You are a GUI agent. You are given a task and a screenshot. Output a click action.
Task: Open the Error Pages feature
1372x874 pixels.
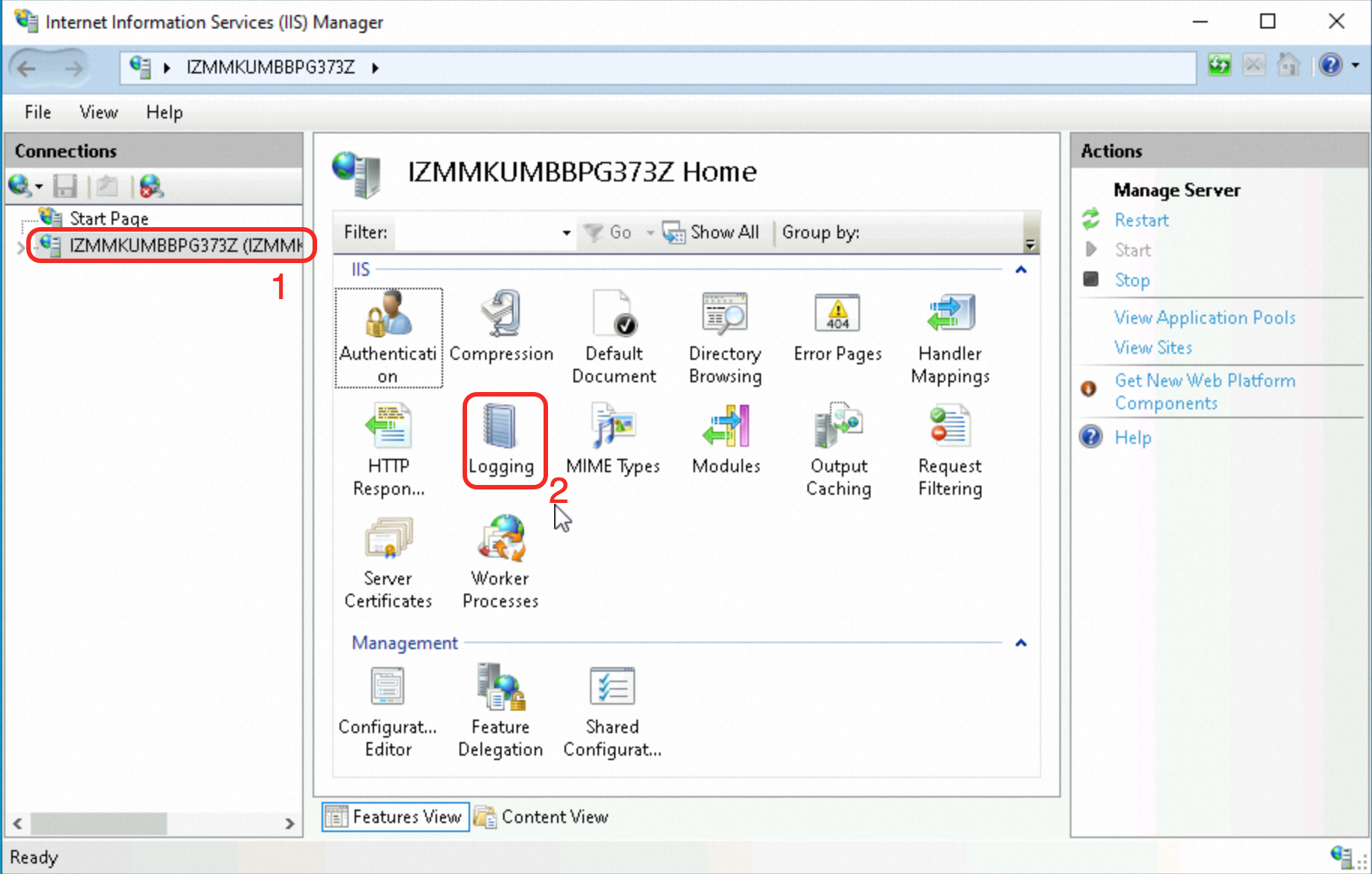(837, 327)
